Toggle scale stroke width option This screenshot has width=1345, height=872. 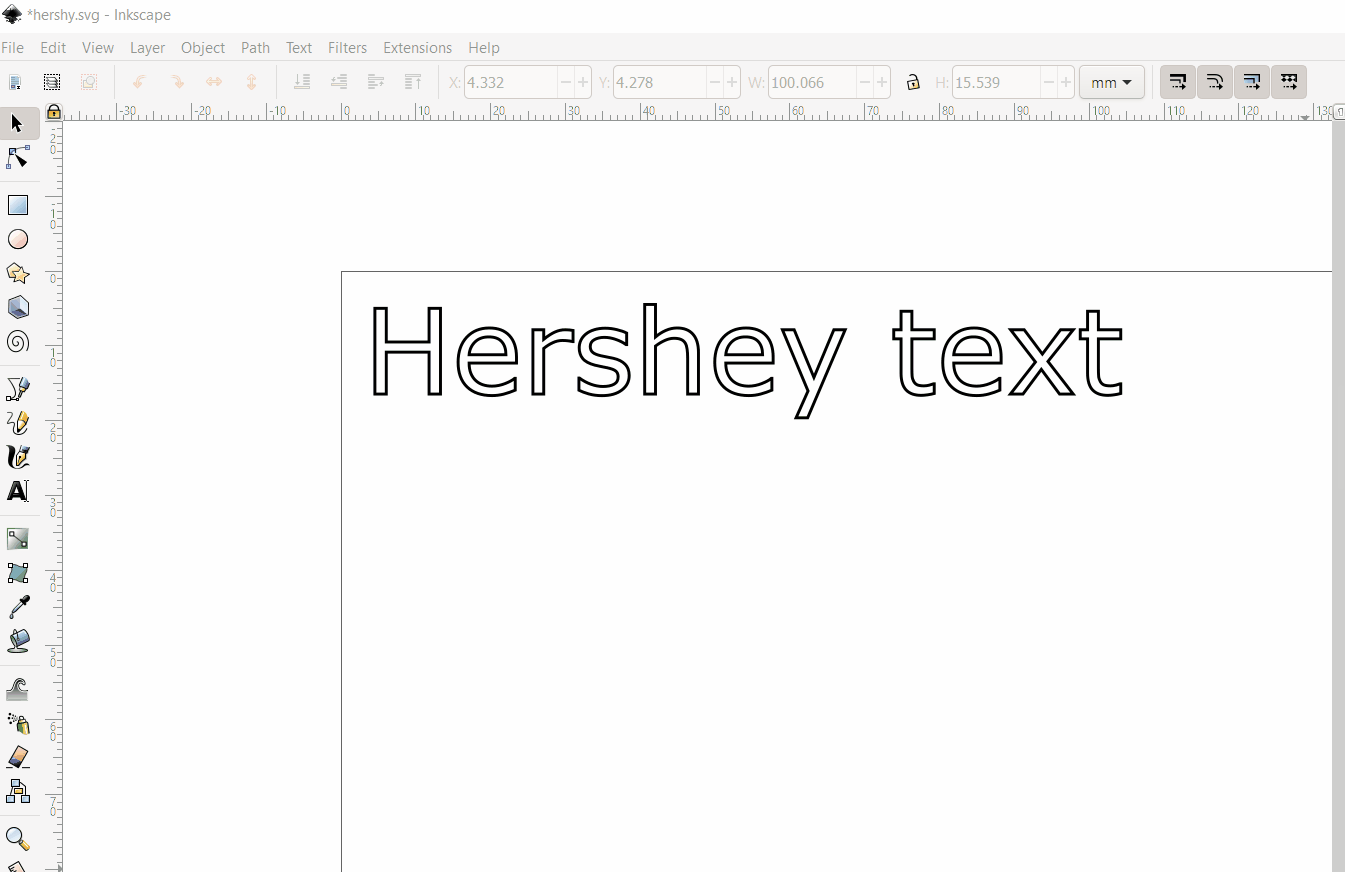point(1178,82)
